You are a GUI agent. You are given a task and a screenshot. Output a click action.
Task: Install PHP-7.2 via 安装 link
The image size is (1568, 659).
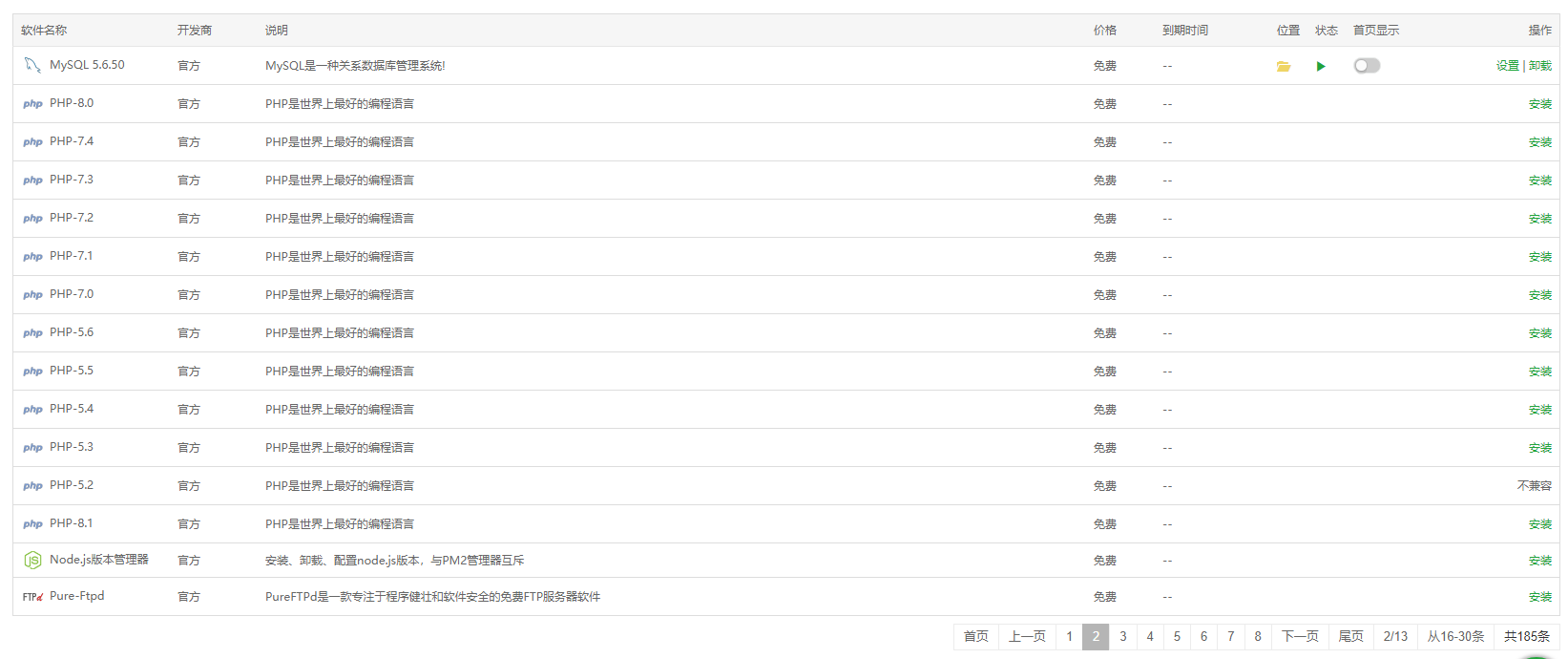point(1540,219)
